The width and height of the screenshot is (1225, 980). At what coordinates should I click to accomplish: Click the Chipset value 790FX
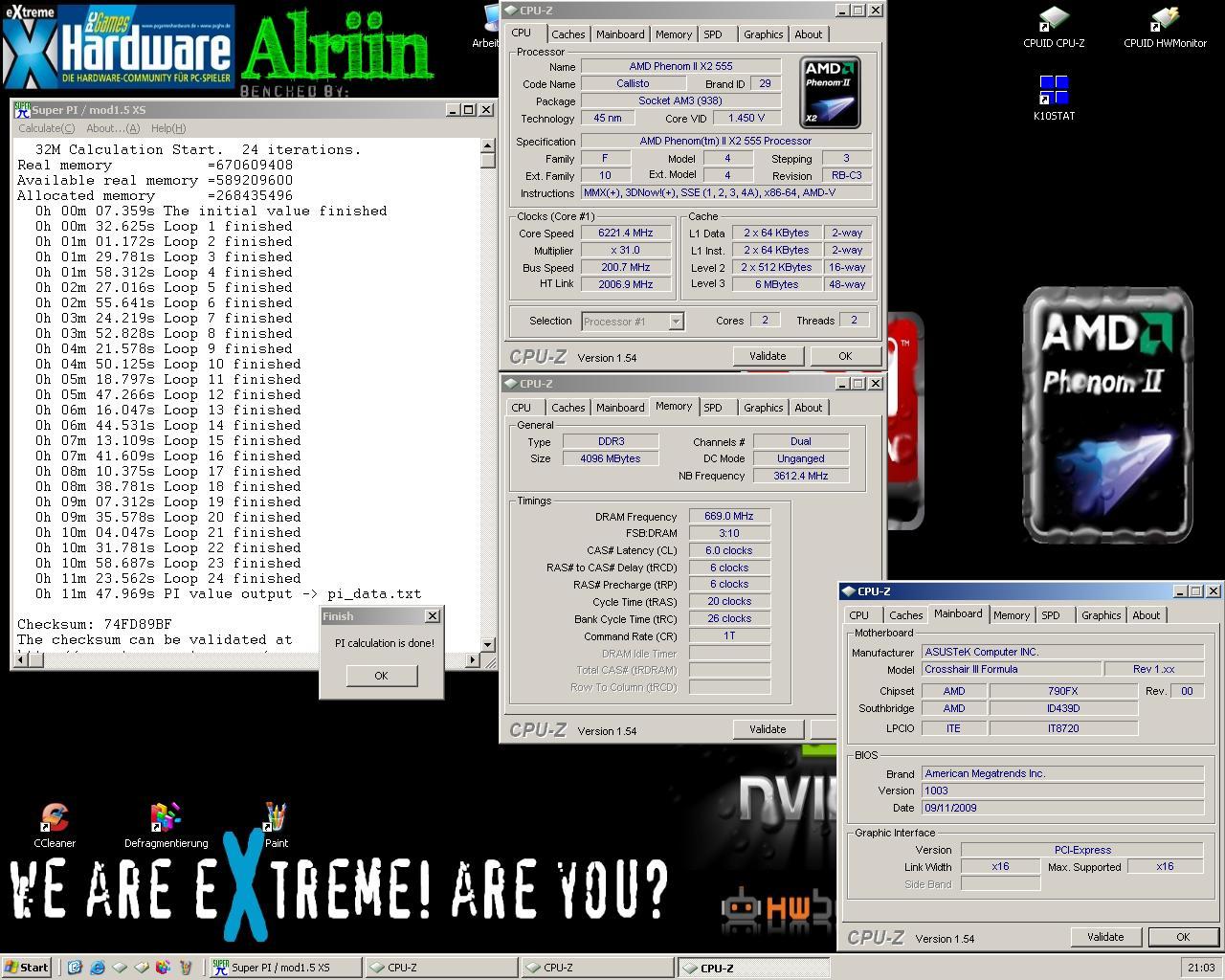click(1063, 691)
